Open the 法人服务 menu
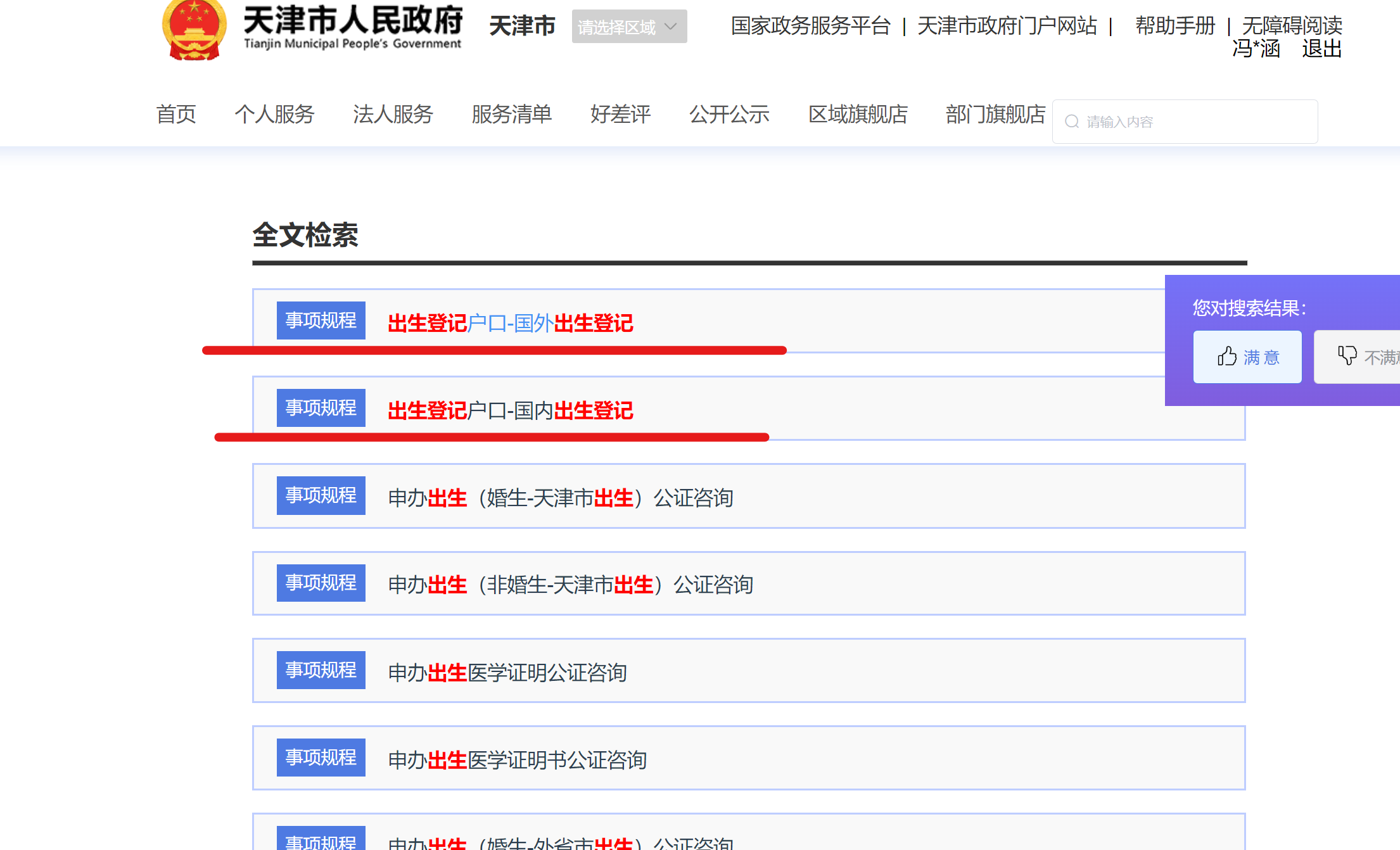1400x850 pixels. click(393, 115)
